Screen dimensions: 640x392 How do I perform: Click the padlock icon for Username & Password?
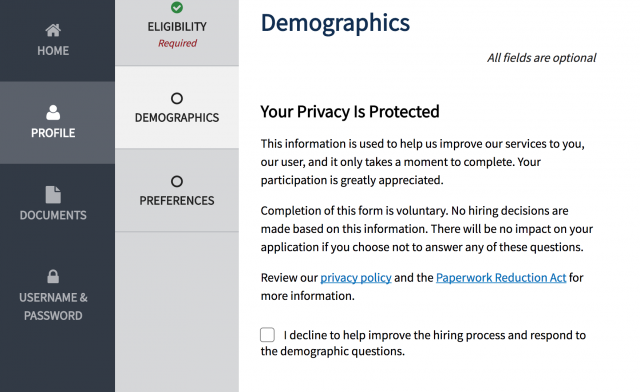point(53,276)
